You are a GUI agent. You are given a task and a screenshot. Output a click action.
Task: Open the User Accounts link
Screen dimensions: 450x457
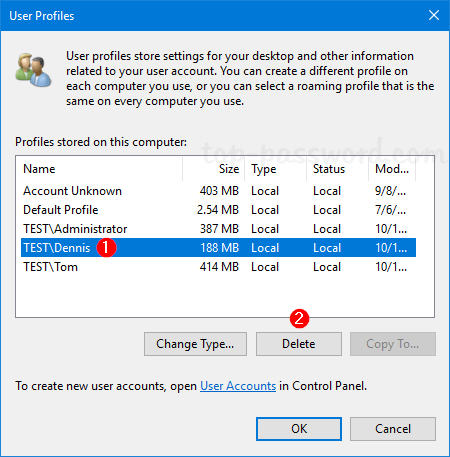click(x=238, y=386)
